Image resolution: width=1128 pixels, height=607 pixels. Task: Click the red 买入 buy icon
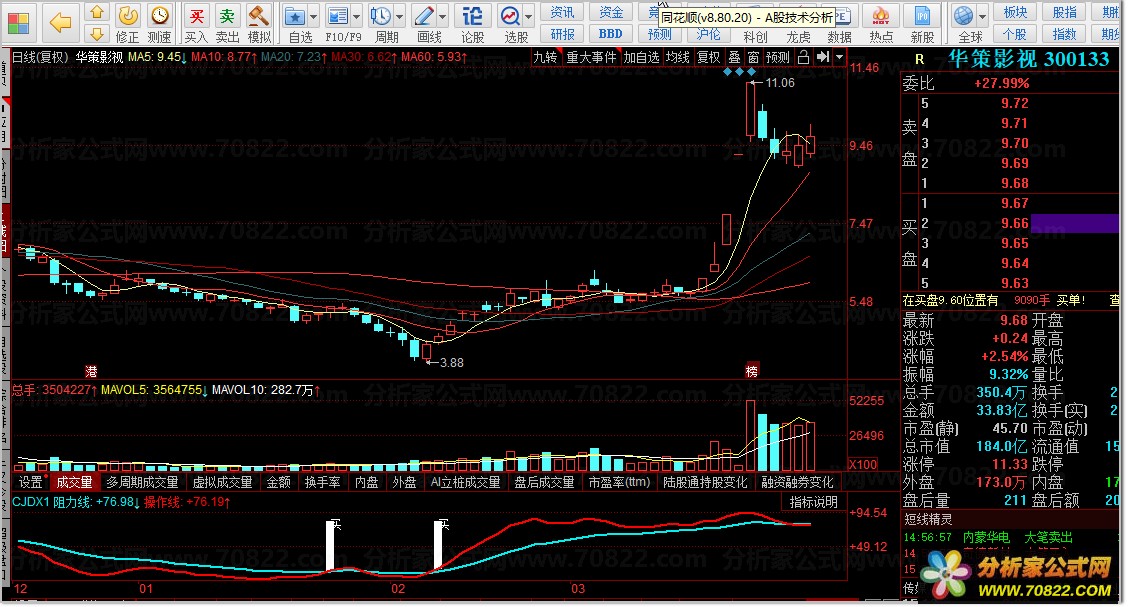(196, 15)
